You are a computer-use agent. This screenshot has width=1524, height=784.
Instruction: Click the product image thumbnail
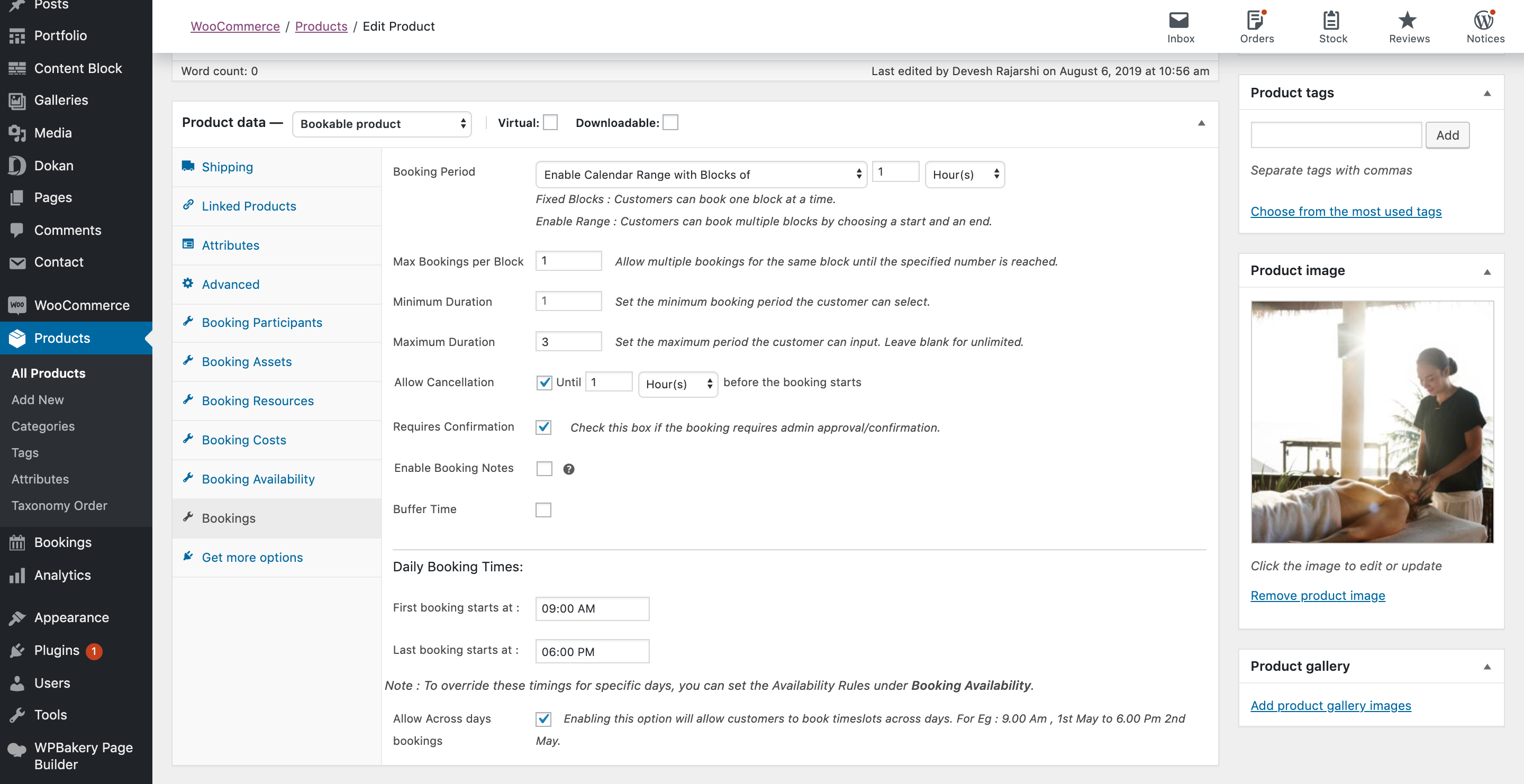1372,422
